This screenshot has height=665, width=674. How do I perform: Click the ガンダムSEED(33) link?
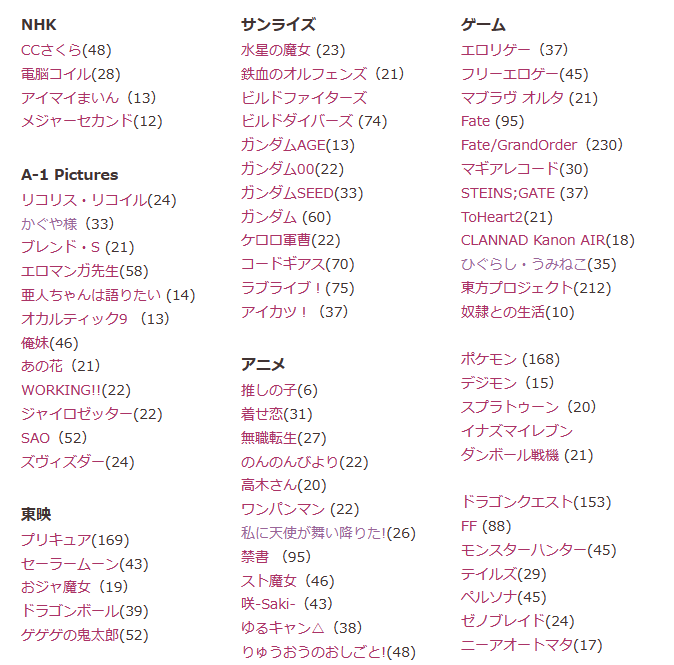click(302, 193)
